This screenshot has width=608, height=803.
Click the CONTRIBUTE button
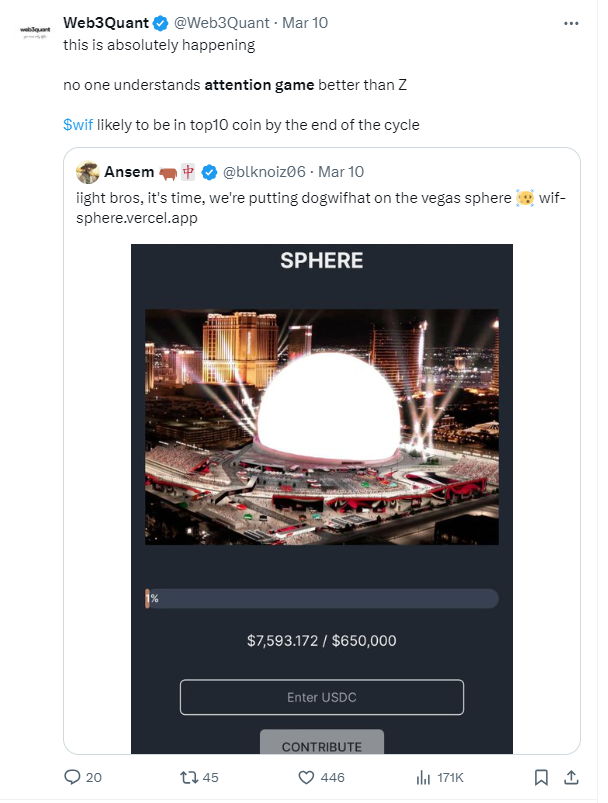point(322,743)
